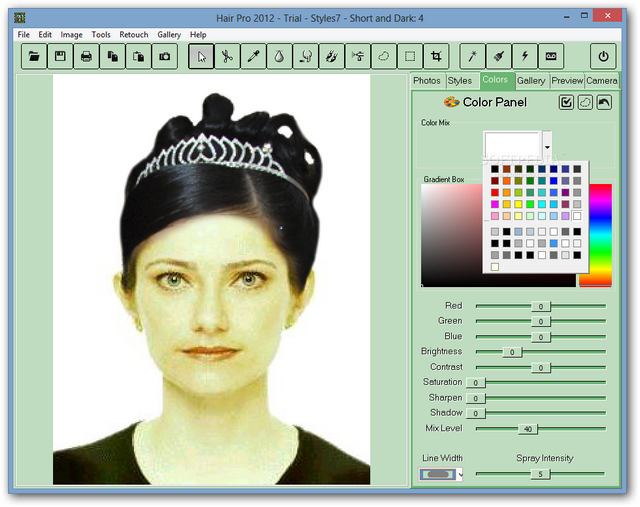Toggle the checkmark button in Color Panel
The width and height of the screenshot is (640, 507).
coord(566,102)
